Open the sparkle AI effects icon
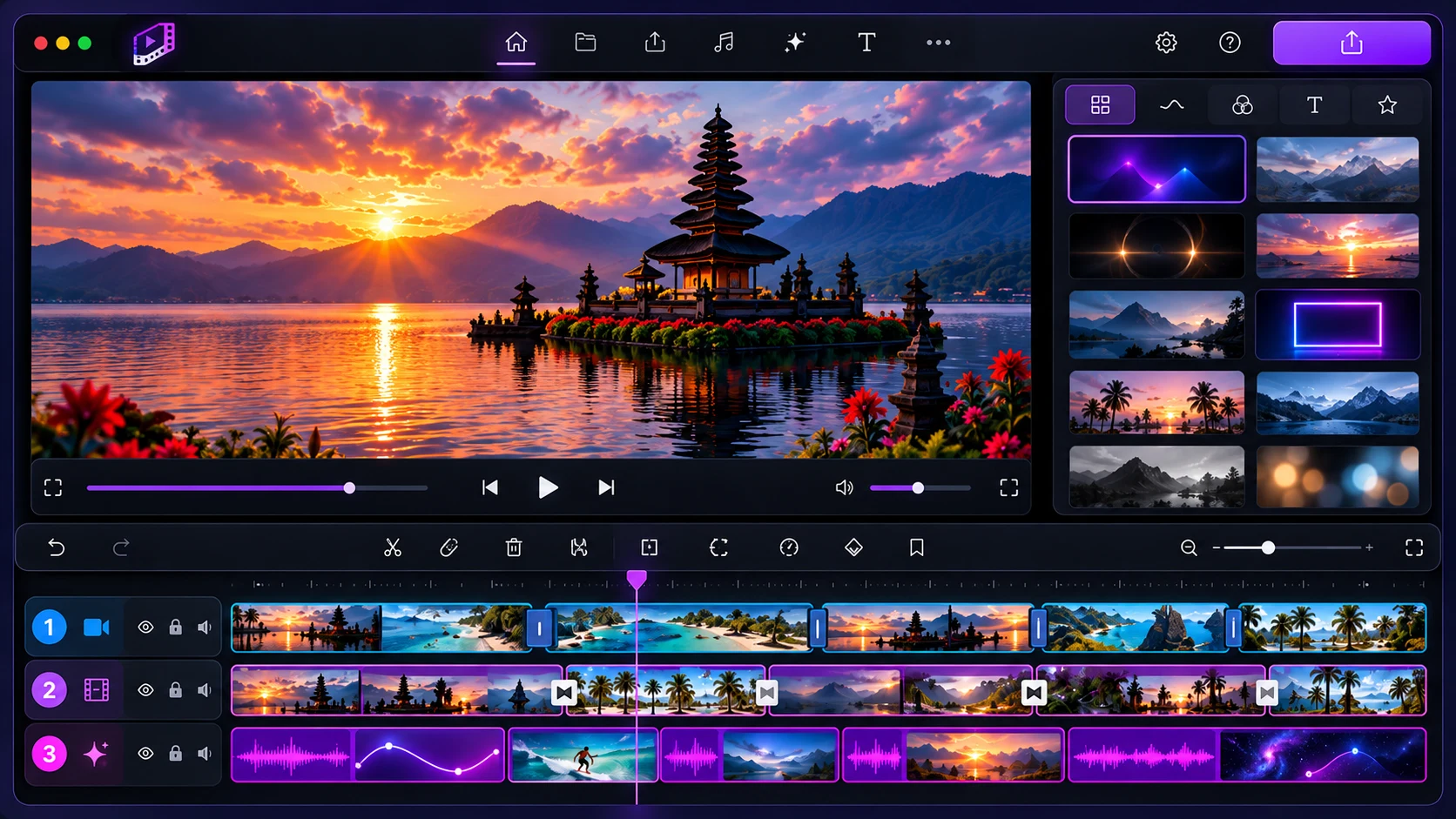 pyautogui.click(x=794, y=42)
